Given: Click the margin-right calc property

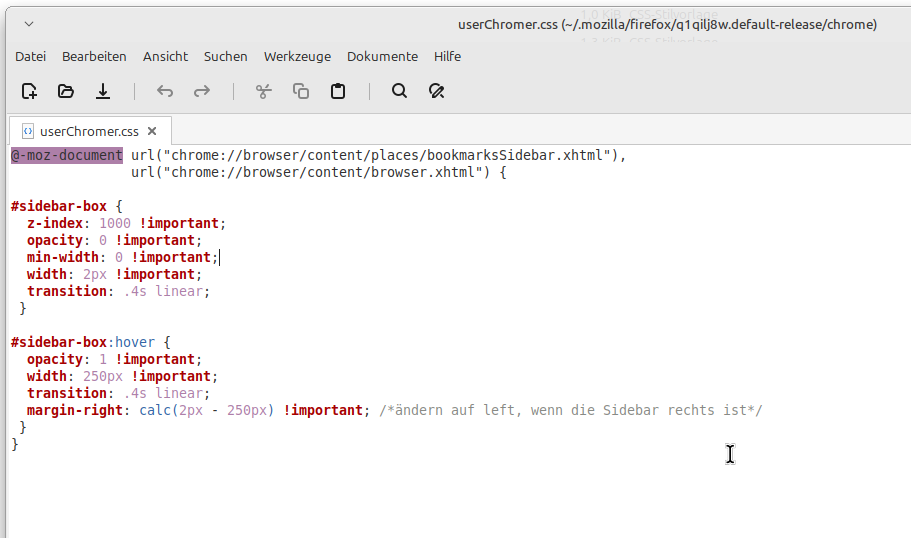Looking at the screenshot, I should click(x=198, y=410).
